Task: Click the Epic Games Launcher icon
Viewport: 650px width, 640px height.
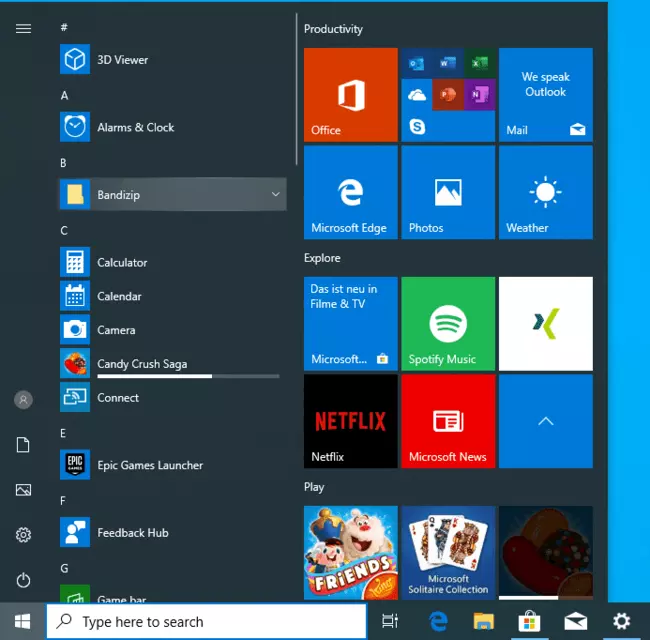Action: point(75,465)
